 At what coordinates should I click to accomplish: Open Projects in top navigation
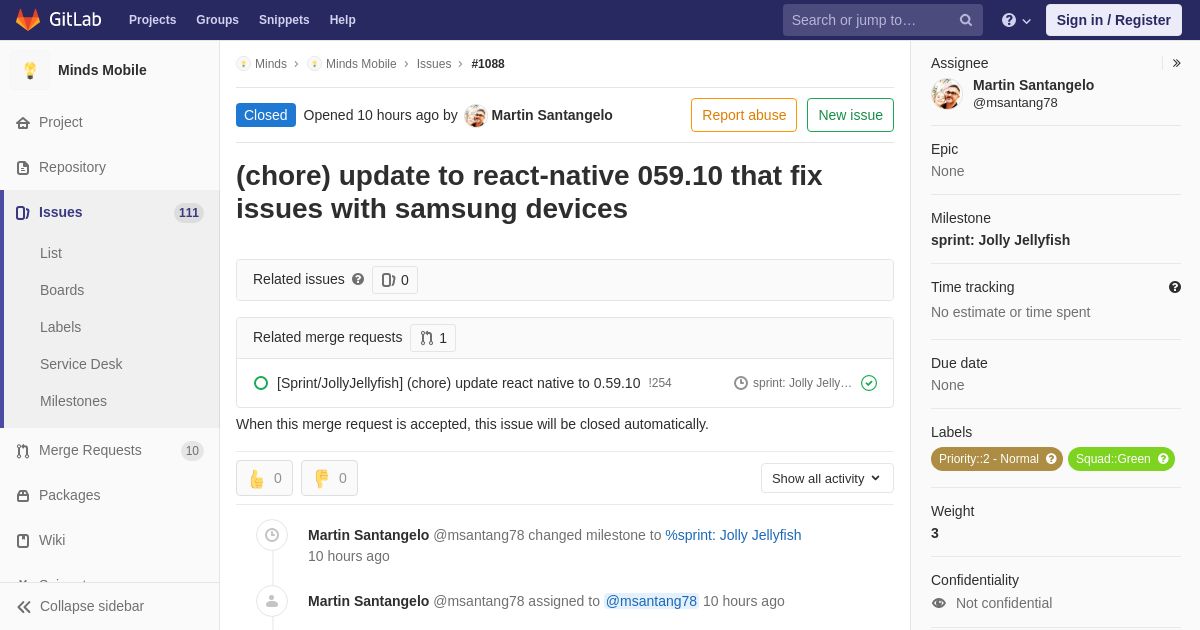point(152,20)
